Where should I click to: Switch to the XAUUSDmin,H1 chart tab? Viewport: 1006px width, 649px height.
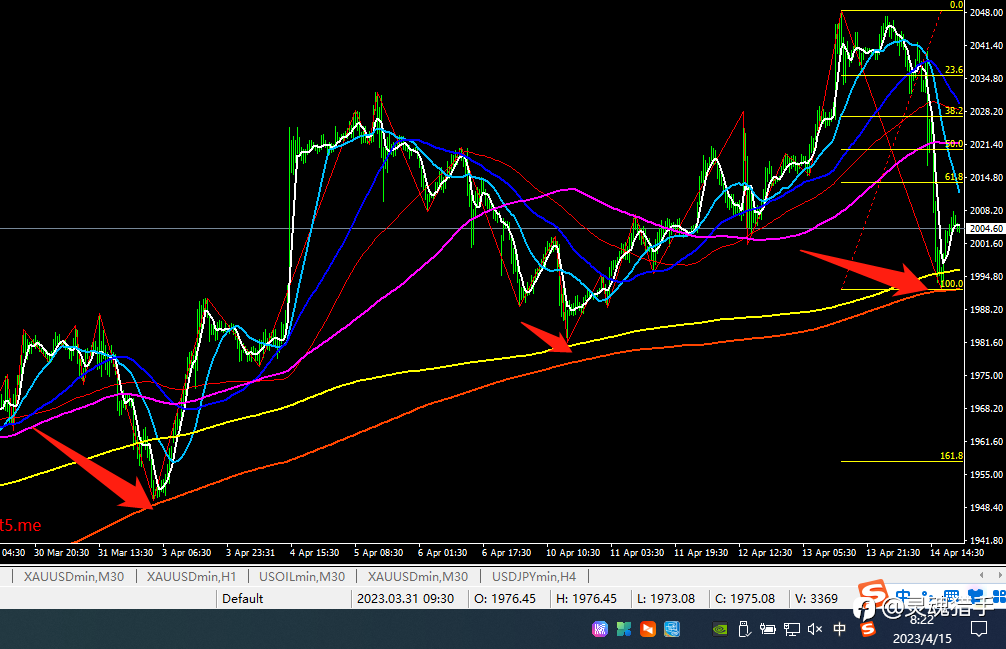(x=191, y=577)
